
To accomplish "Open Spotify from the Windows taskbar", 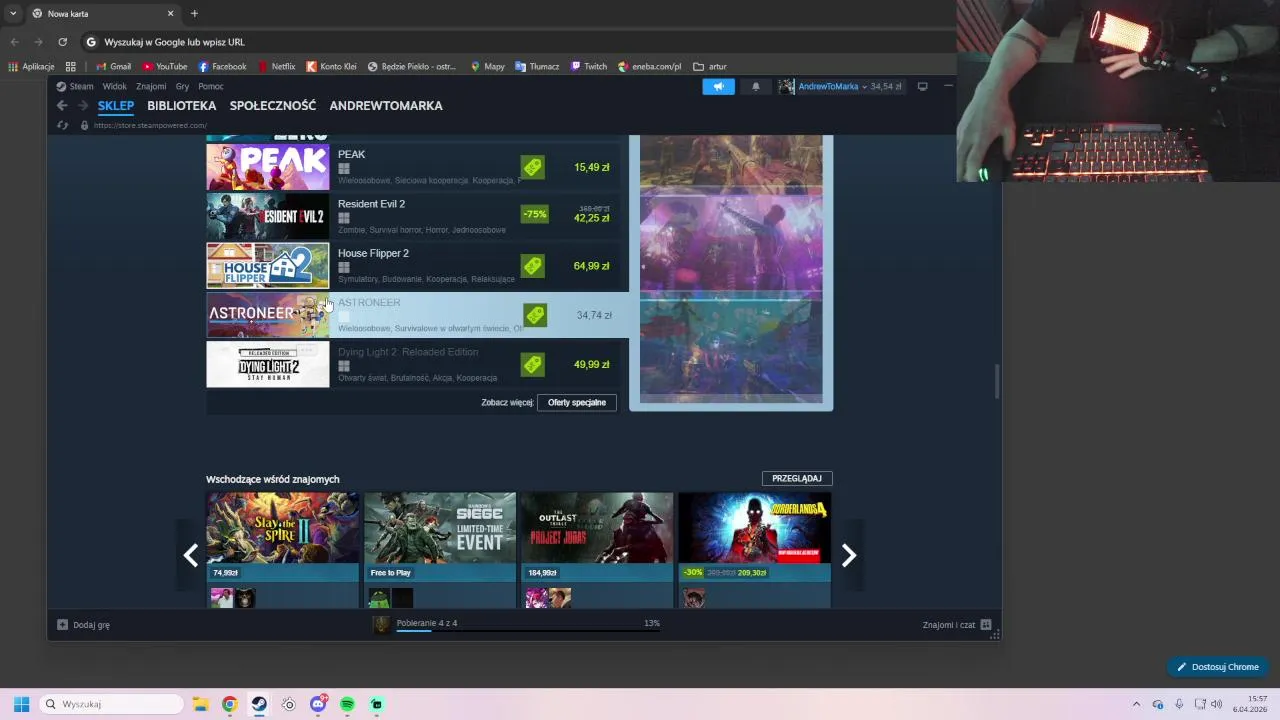I will tap(347, 704).
